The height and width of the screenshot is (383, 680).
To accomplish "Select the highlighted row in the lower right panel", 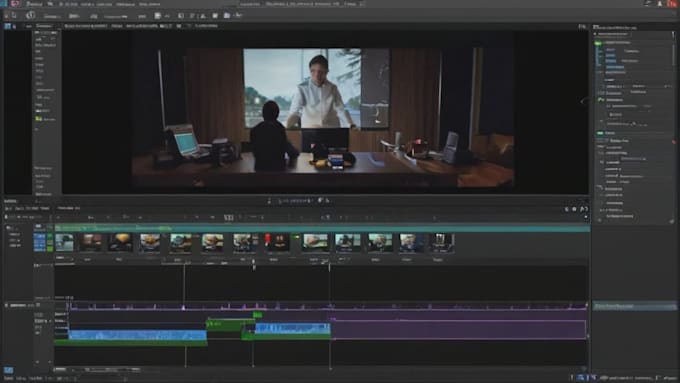I will 634,306.
